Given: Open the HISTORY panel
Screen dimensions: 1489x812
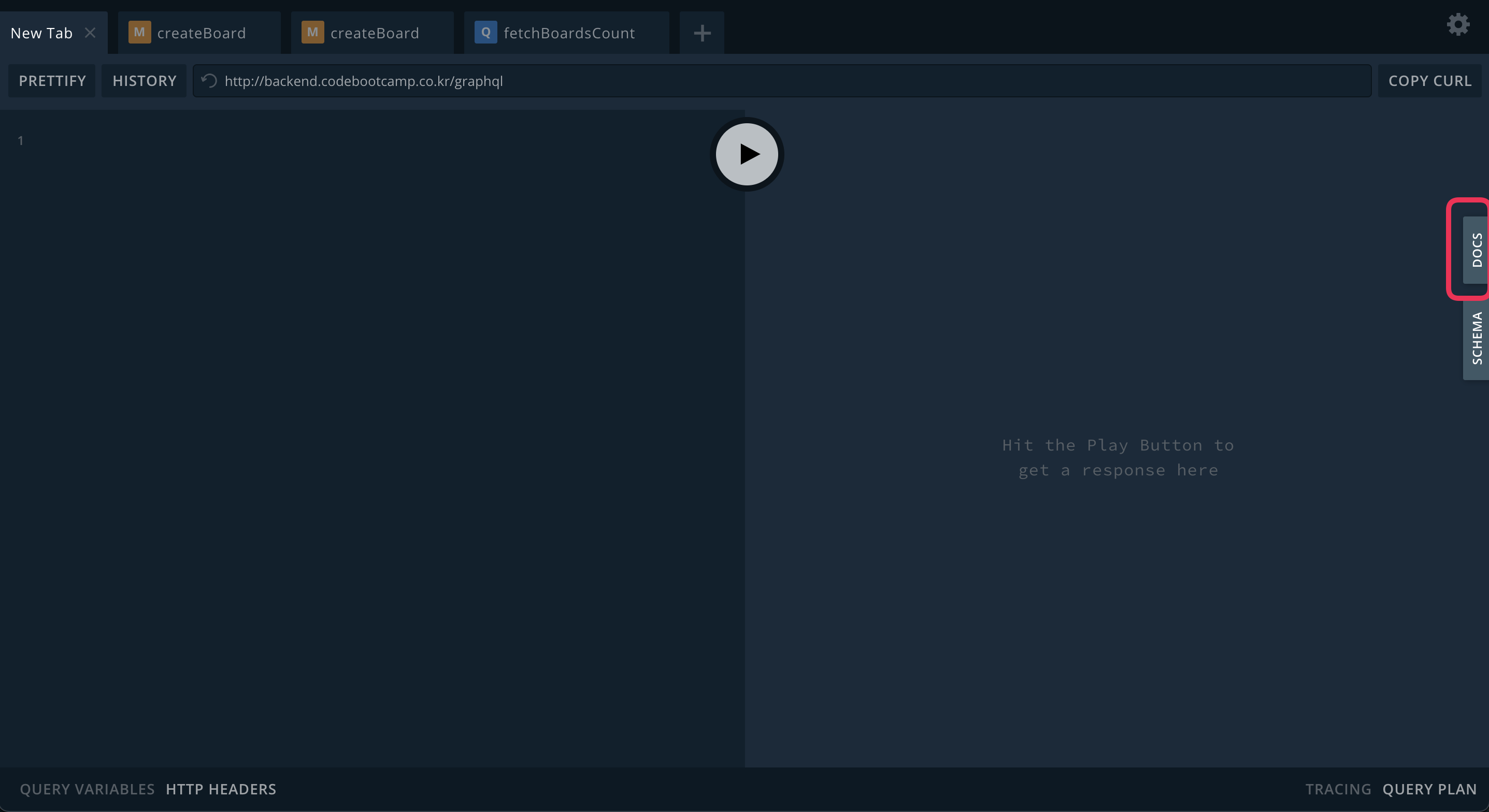Looking at the screenshot, I should coord(145,81).
